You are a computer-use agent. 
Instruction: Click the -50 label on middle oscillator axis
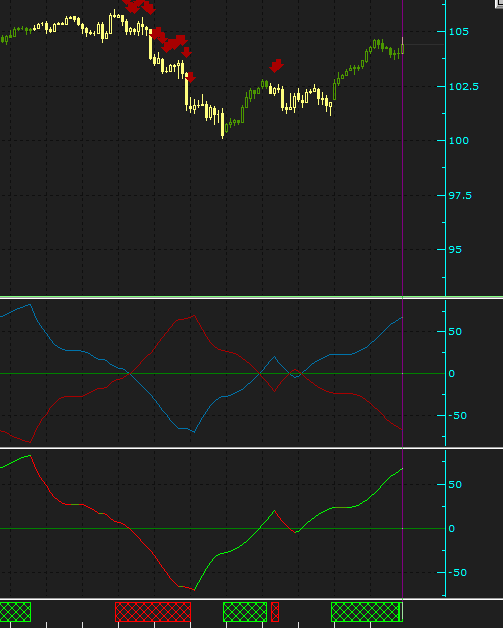(x=457, y=415)
